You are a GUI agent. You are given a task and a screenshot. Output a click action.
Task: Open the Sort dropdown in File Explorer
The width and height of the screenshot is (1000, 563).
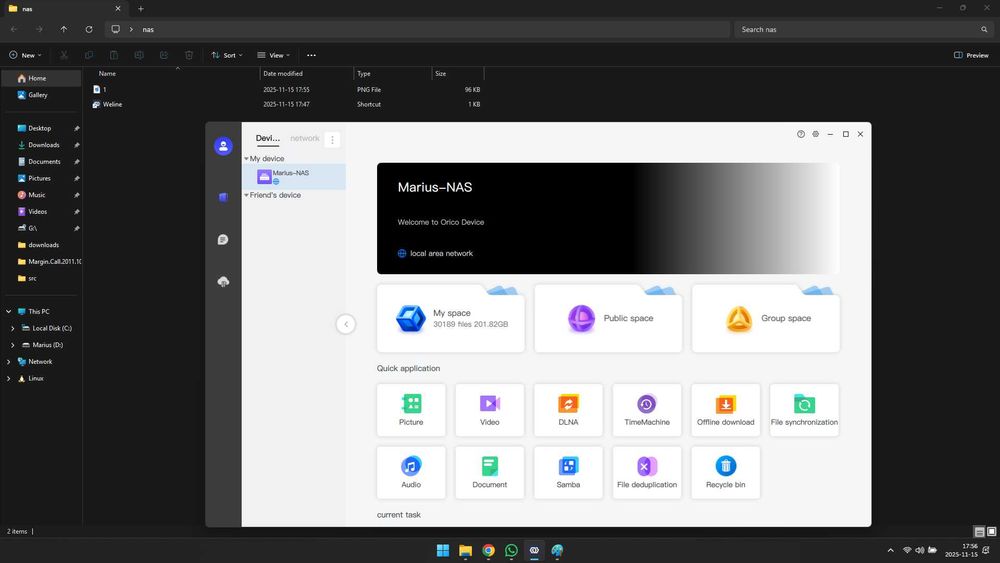click(226, 55)
